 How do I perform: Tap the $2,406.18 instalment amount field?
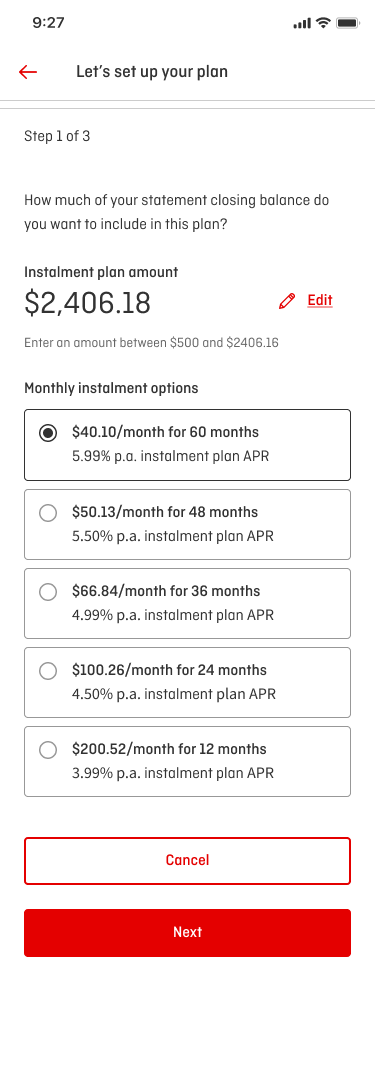tap(87, 303)
